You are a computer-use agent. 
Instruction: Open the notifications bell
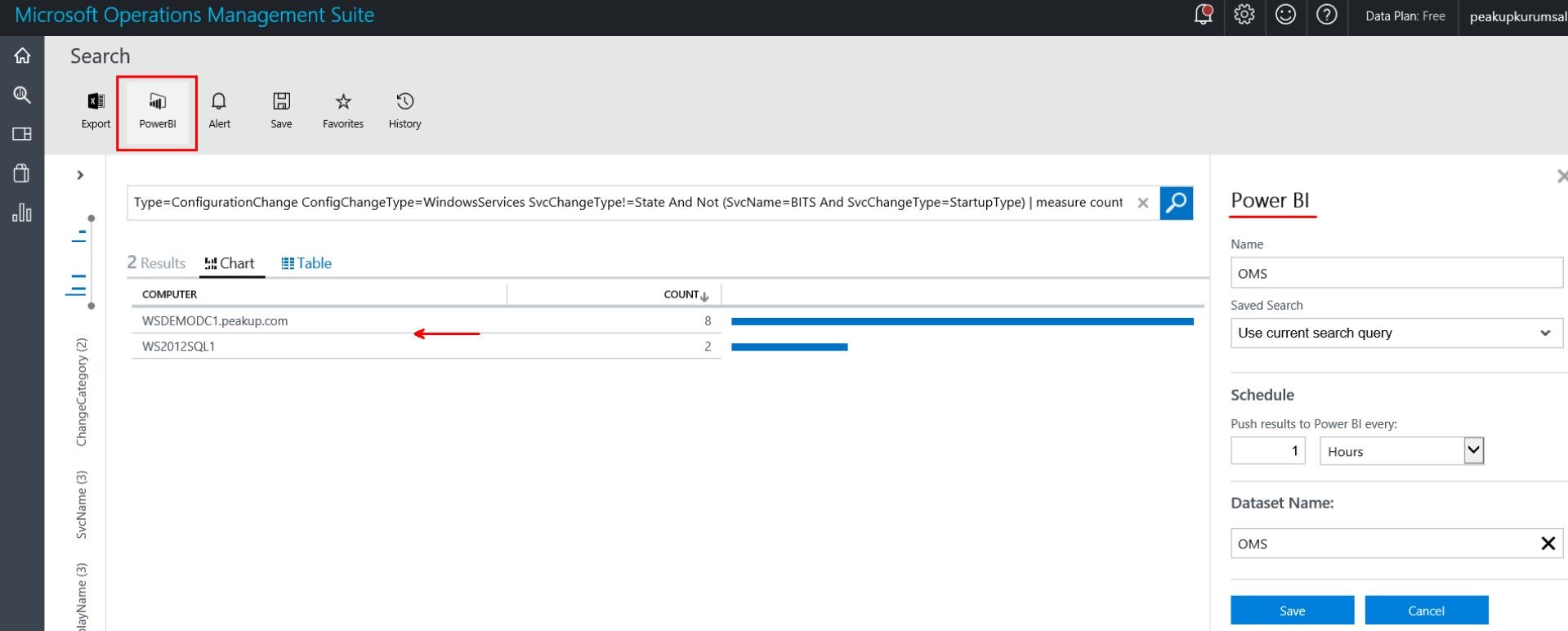tap(1203, 15)
